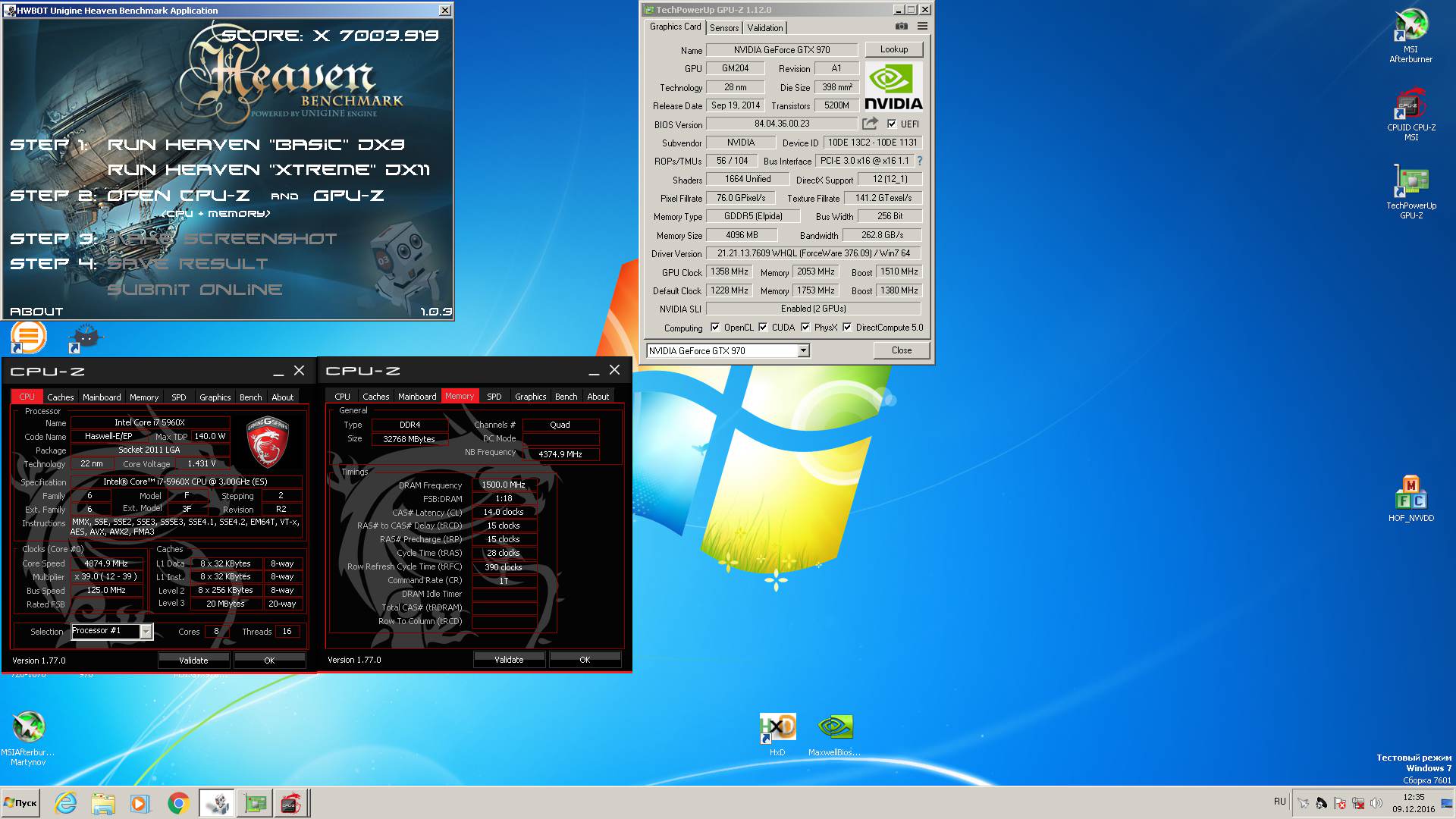Open About tab in right CPU-Z
The width and height of the screenshot is (1456, 819).
(598, 396)
